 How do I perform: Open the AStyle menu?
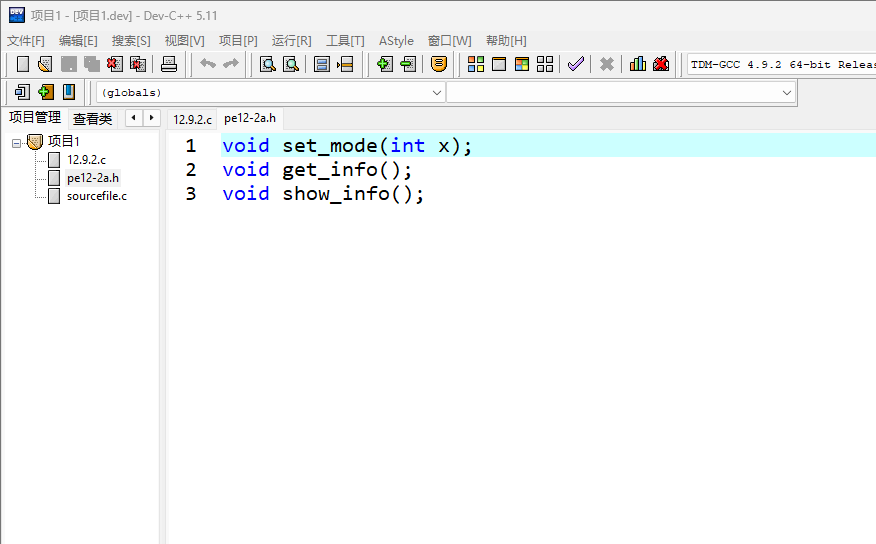pyautogui.click(x=396, y=41)
